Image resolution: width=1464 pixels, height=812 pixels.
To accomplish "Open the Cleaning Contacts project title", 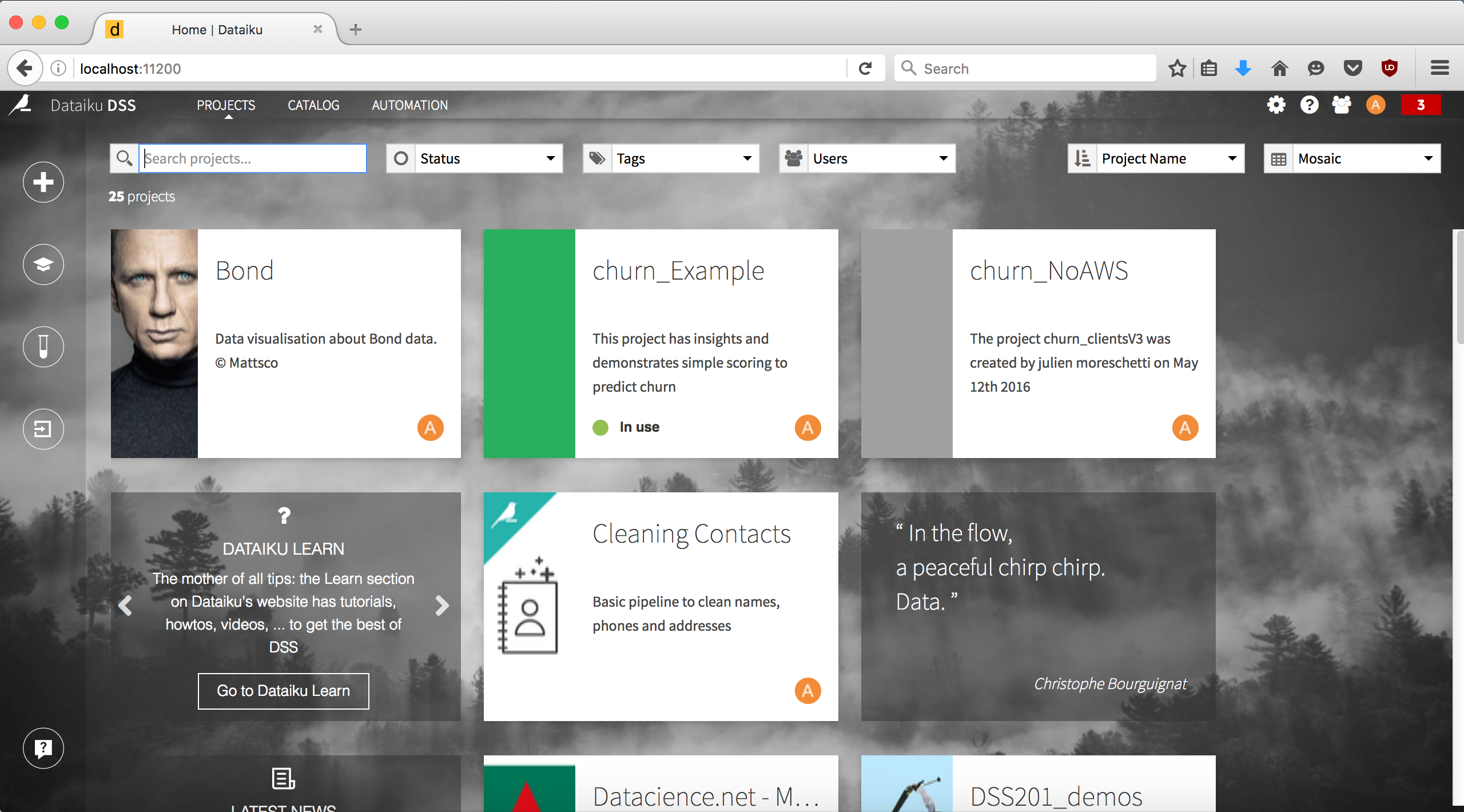I will [x=691, y=534].
